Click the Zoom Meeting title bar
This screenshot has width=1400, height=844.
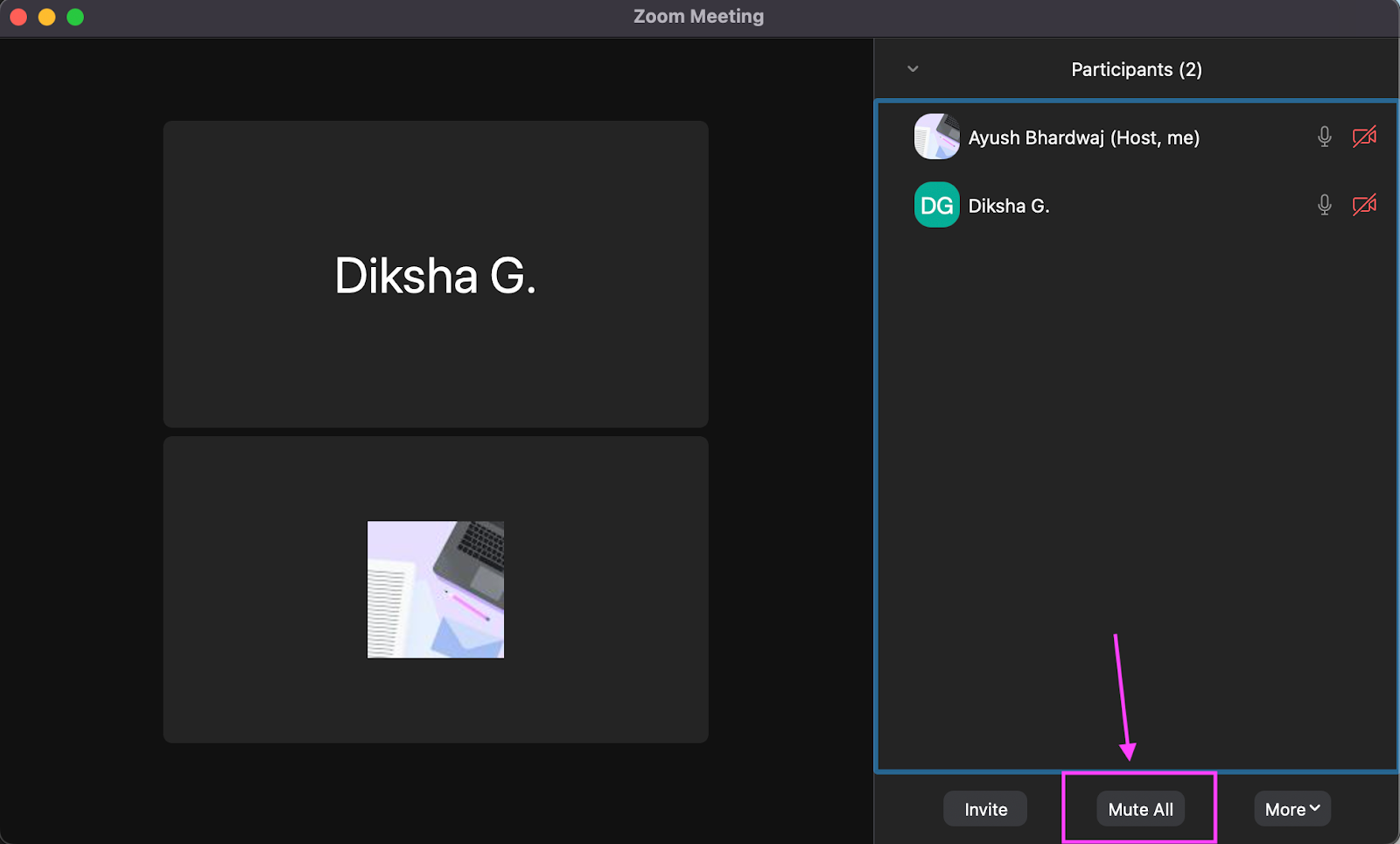[697, 16]
